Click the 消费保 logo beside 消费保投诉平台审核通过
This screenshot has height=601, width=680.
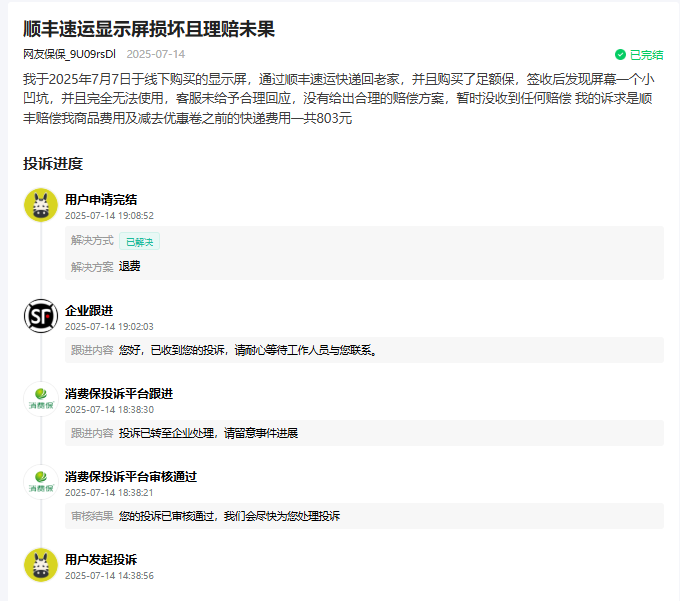(x=41, y=482)
